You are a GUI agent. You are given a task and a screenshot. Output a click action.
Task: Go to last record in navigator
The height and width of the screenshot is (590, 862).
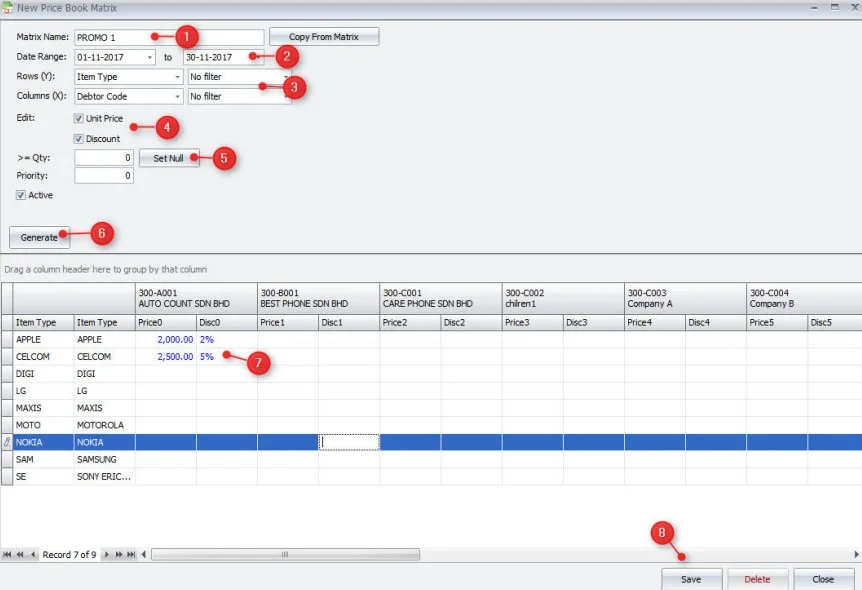pos(131,554)
